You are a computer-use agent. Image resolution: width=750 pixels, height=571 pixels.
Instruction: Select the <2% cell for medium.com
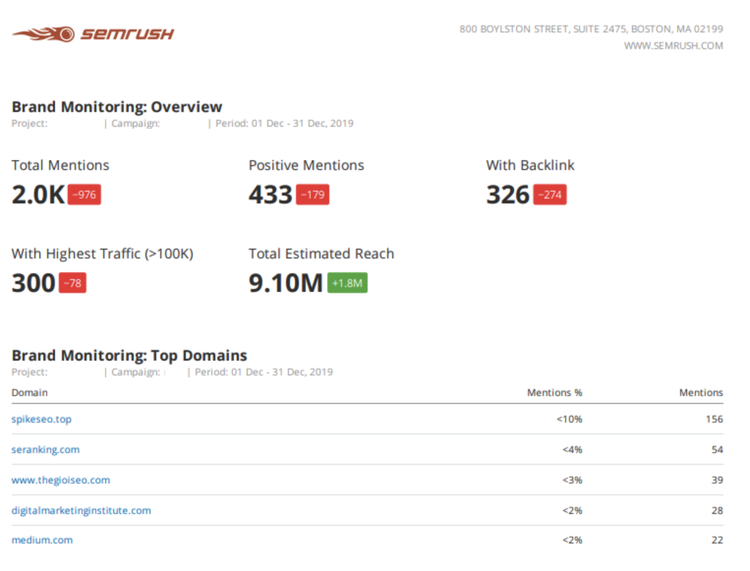click(572, 540)
